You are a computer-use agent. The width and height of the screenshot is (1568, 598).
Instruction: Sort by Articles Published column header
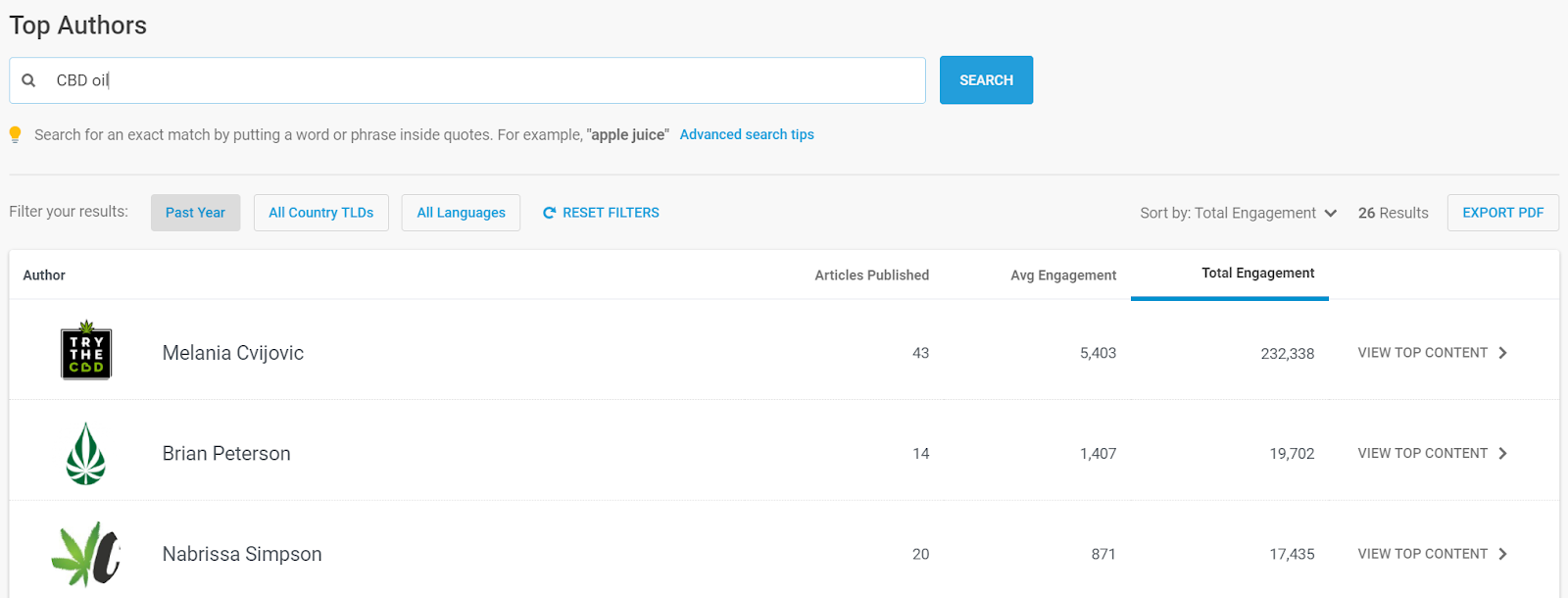click(871, 275)
